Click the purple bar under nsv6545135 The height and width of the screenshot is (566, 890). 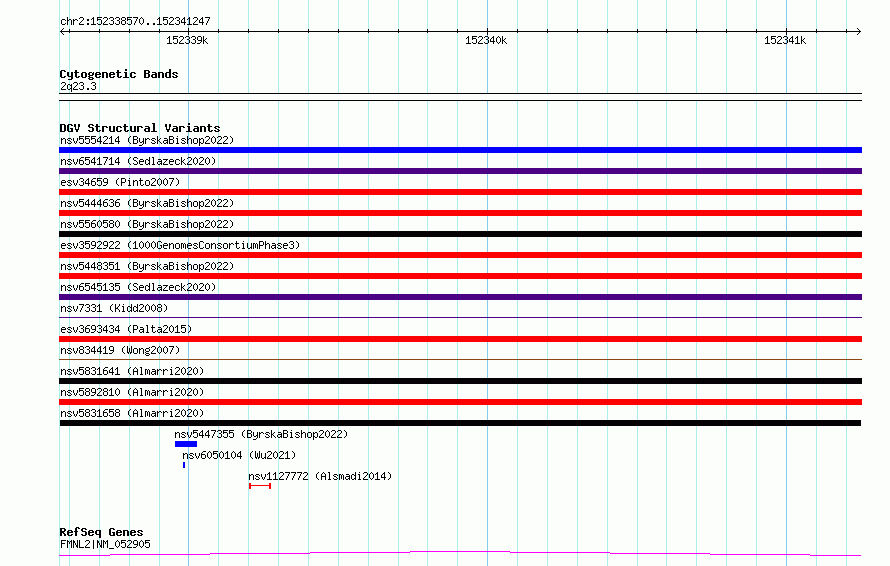point(460,297)
